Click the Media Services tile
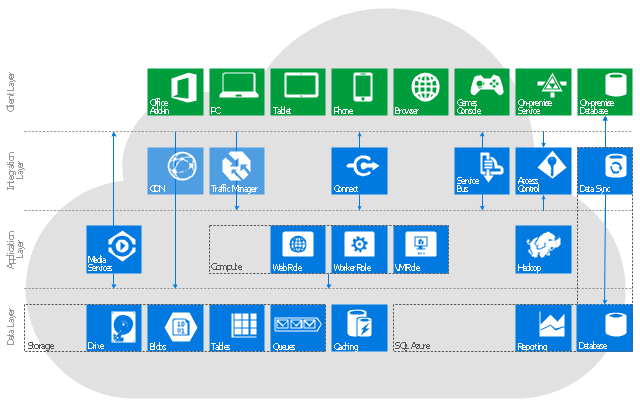The height and width of the screenshot is (406, 640). (114, 249)
